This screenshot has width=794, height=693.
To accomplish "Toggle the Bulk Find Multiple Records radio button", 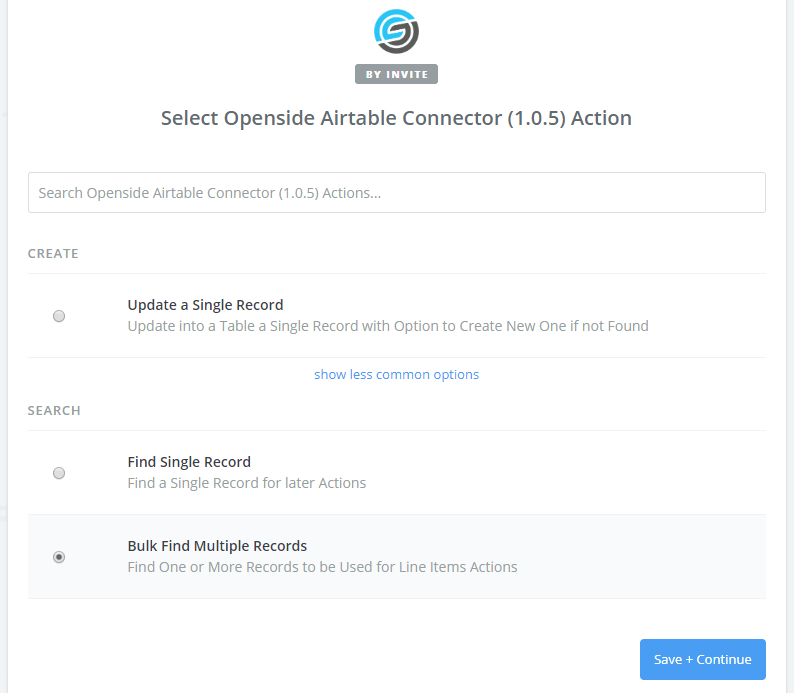I will pyautogui.click(x=59, y=557).
